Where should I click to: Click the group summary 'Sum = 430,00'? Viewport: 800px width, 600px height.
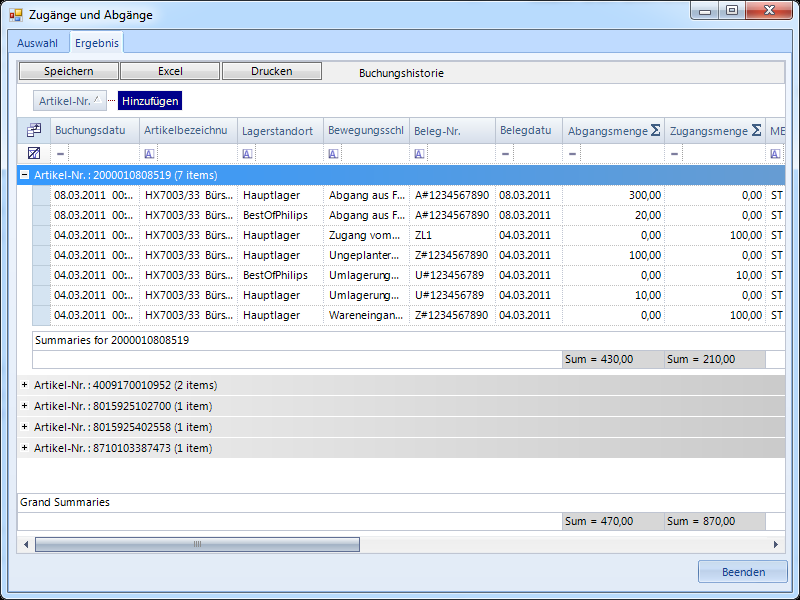point(613,359)
